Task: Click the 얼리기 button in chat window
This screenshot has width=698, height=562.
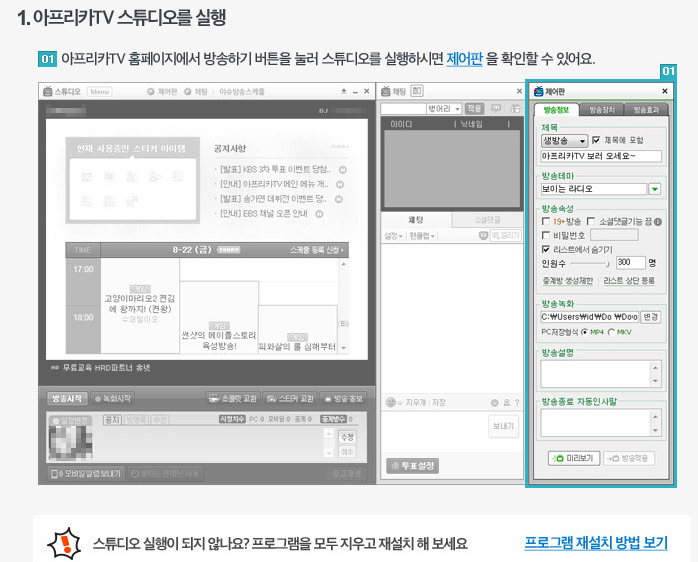Action: (x=506, y=235)
